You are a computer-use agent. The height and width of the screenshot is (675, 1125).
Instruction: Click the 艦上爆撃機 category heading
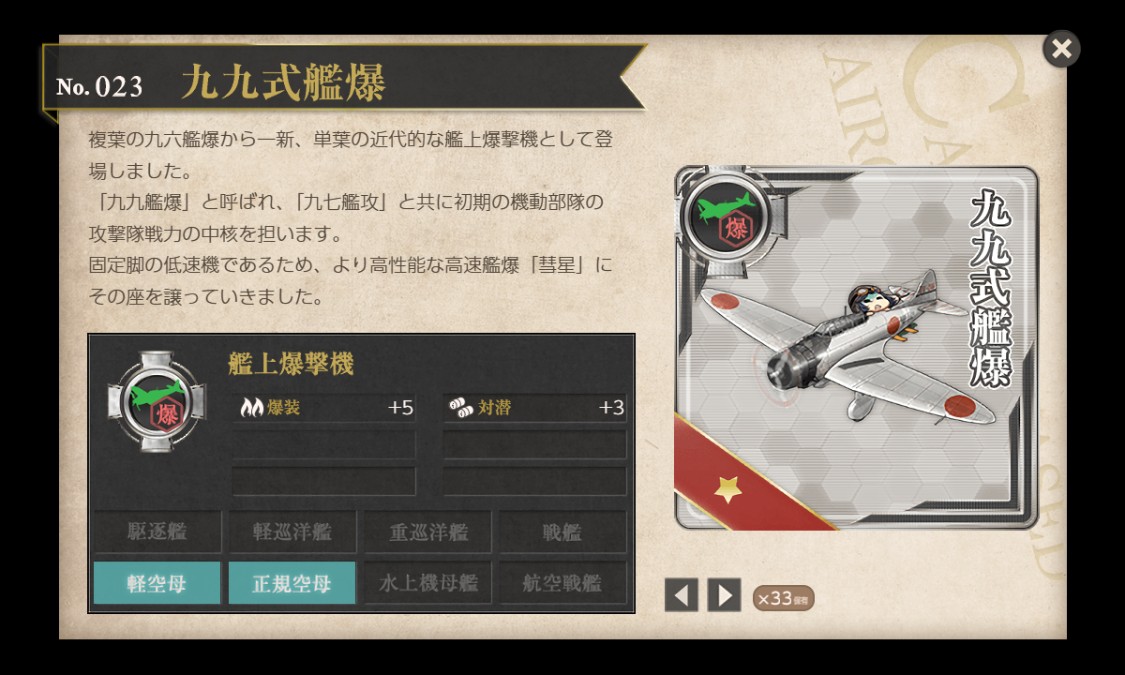(291, 364)
